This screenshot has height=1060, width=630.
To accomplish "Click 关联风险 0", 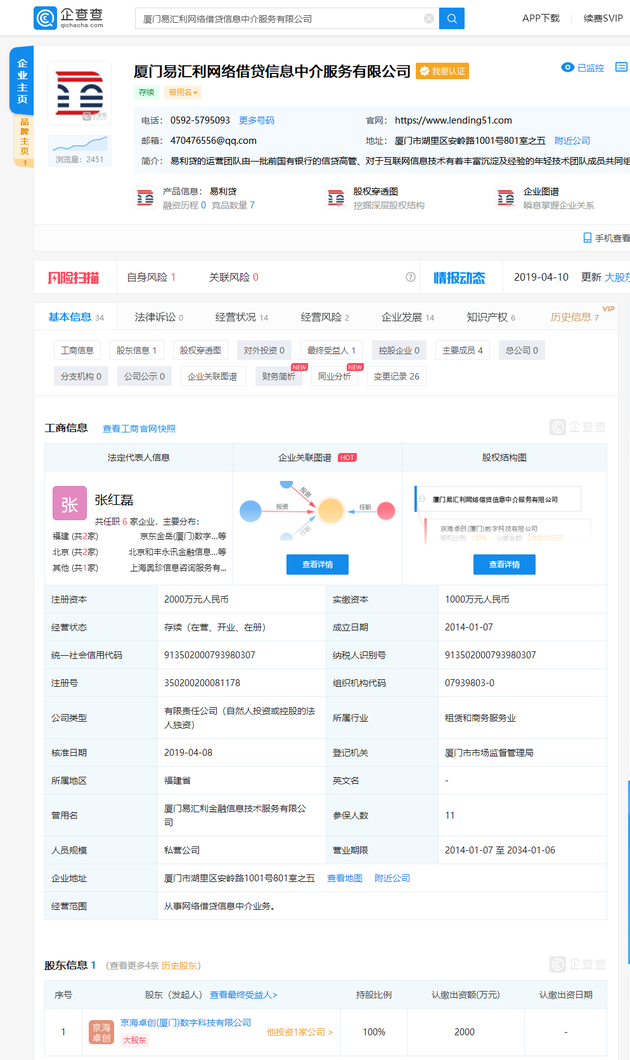I will tap(234, 277).
